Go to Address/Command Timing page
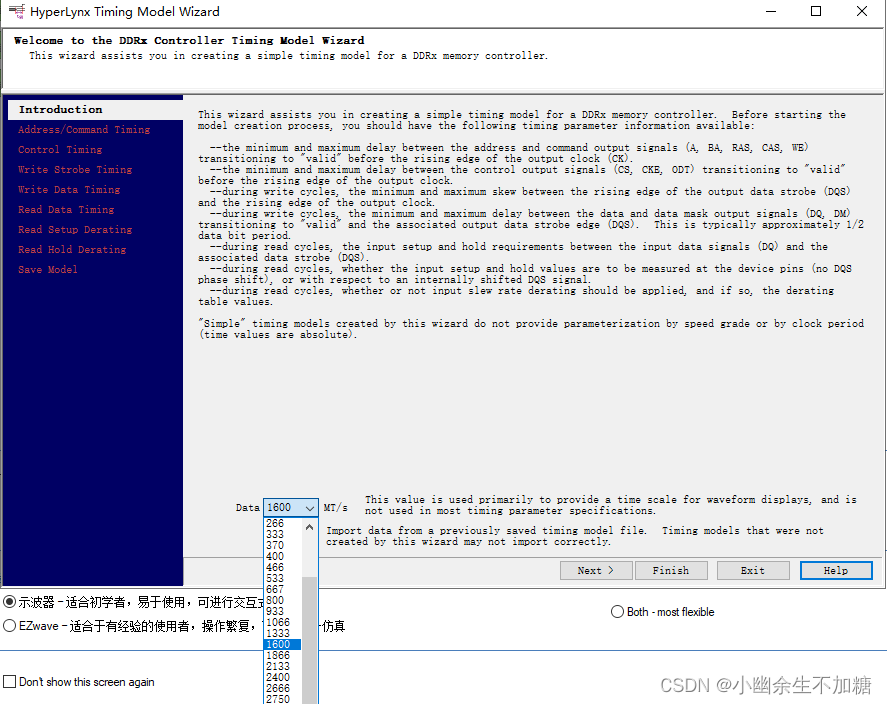Viewport: 887px width, 704px height. pyautogui.click(x=84, y=129)
